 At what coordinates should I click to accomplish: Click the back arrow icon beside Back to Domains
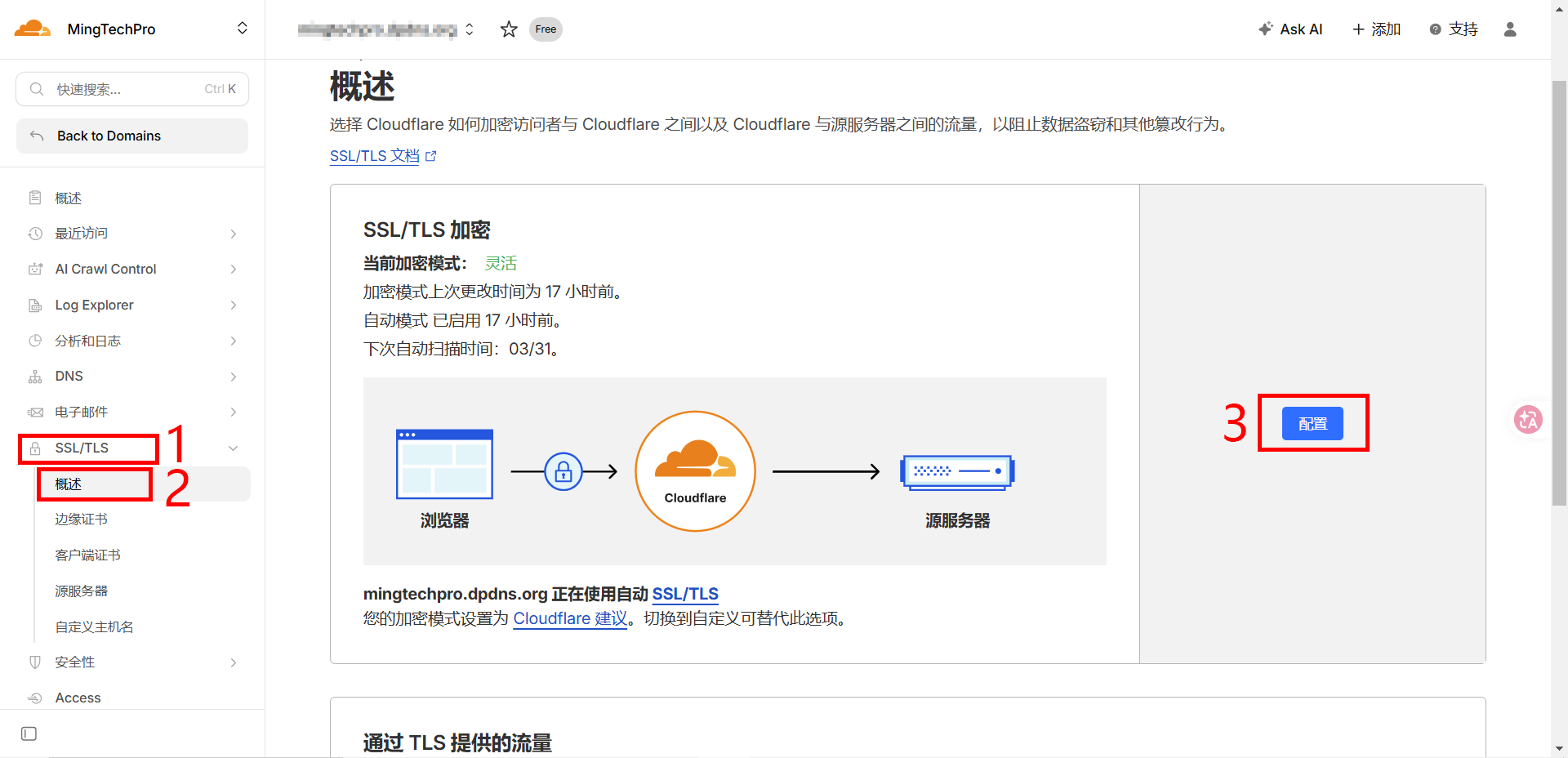(x=37, y=136)
